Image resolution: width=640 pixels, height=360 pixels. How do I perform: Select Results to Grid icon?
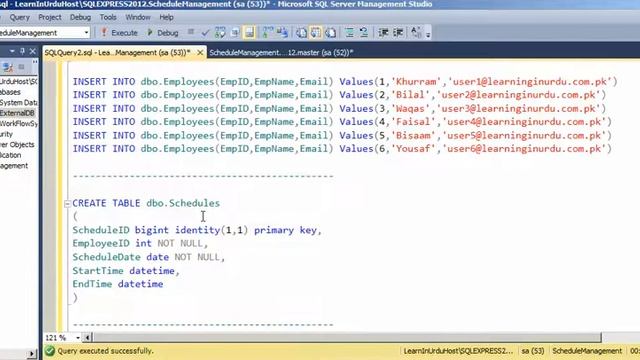point(316,33)
